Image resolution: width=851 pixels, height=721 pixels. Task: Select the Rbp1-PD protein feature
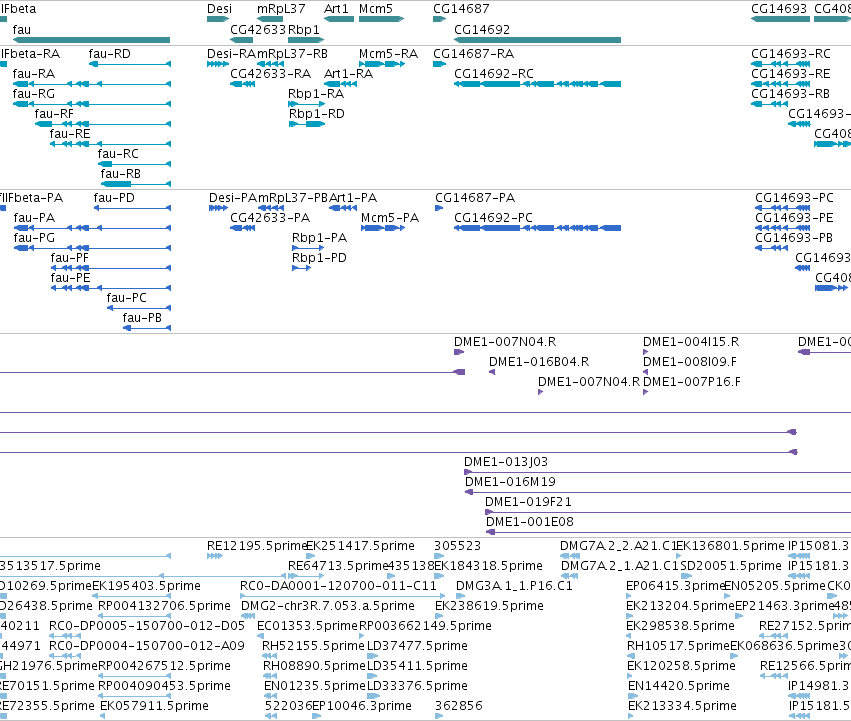pos(301,268)
